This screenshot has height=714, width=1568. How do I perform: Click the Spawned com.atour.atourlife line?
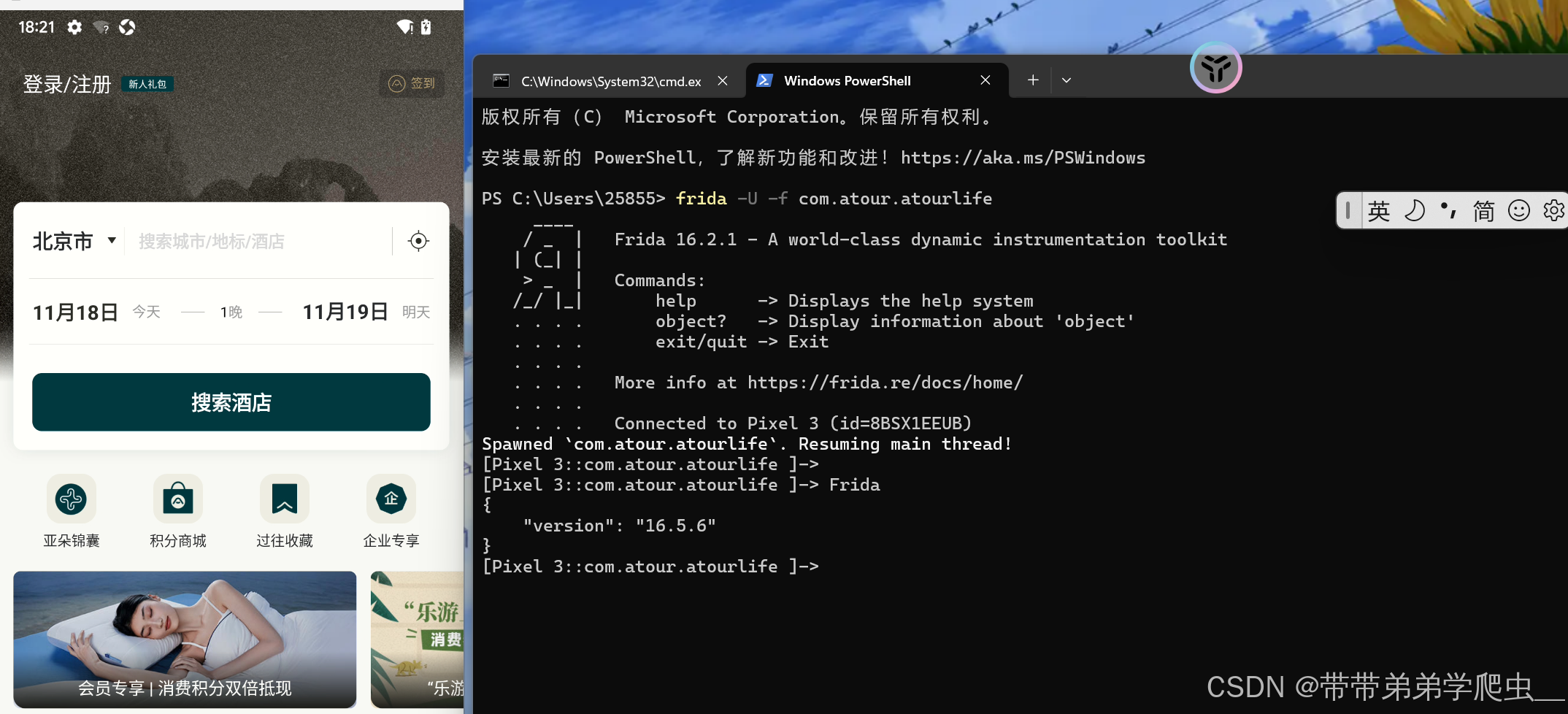(x=747, y=444)
